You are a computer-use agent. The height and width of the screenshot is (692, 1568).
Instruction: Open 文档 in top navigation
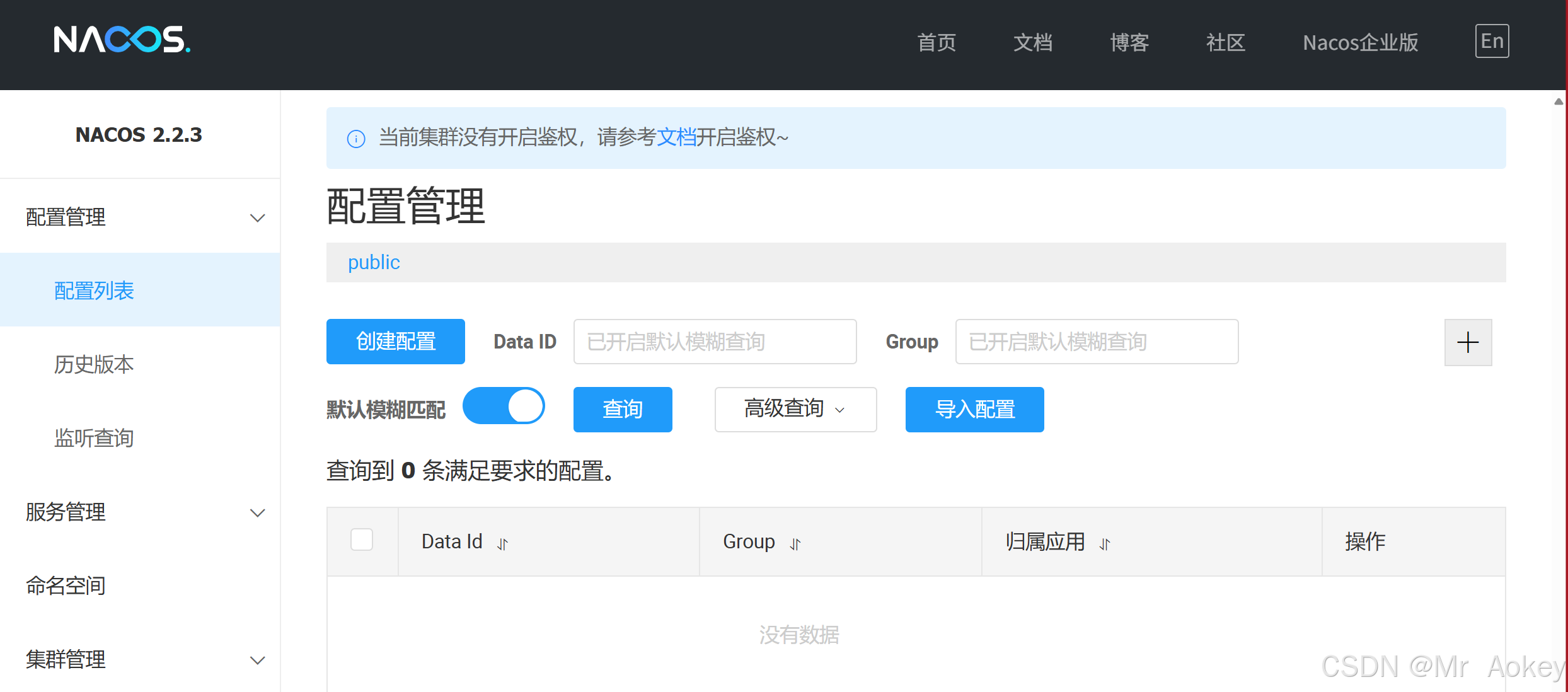click(x=1033, y=42)
